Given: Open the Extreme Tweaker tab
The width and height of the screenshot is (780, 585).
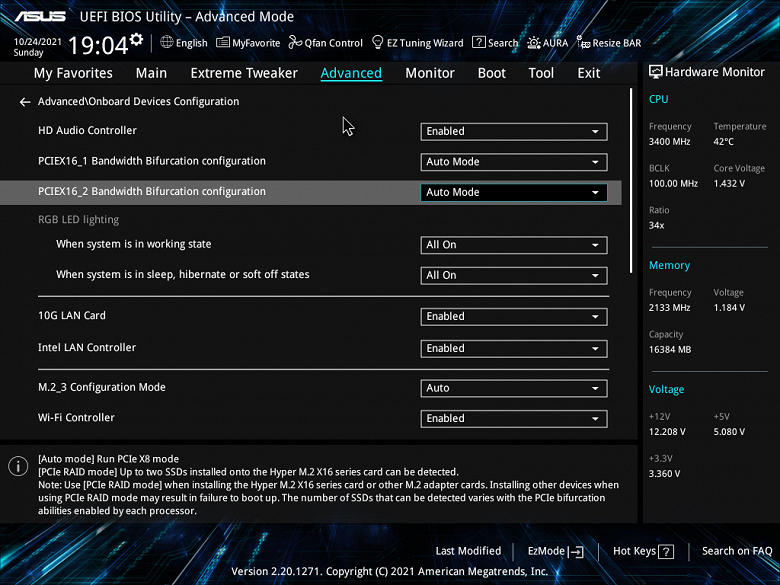Looking at the screenshot, I should click(244, 73).
